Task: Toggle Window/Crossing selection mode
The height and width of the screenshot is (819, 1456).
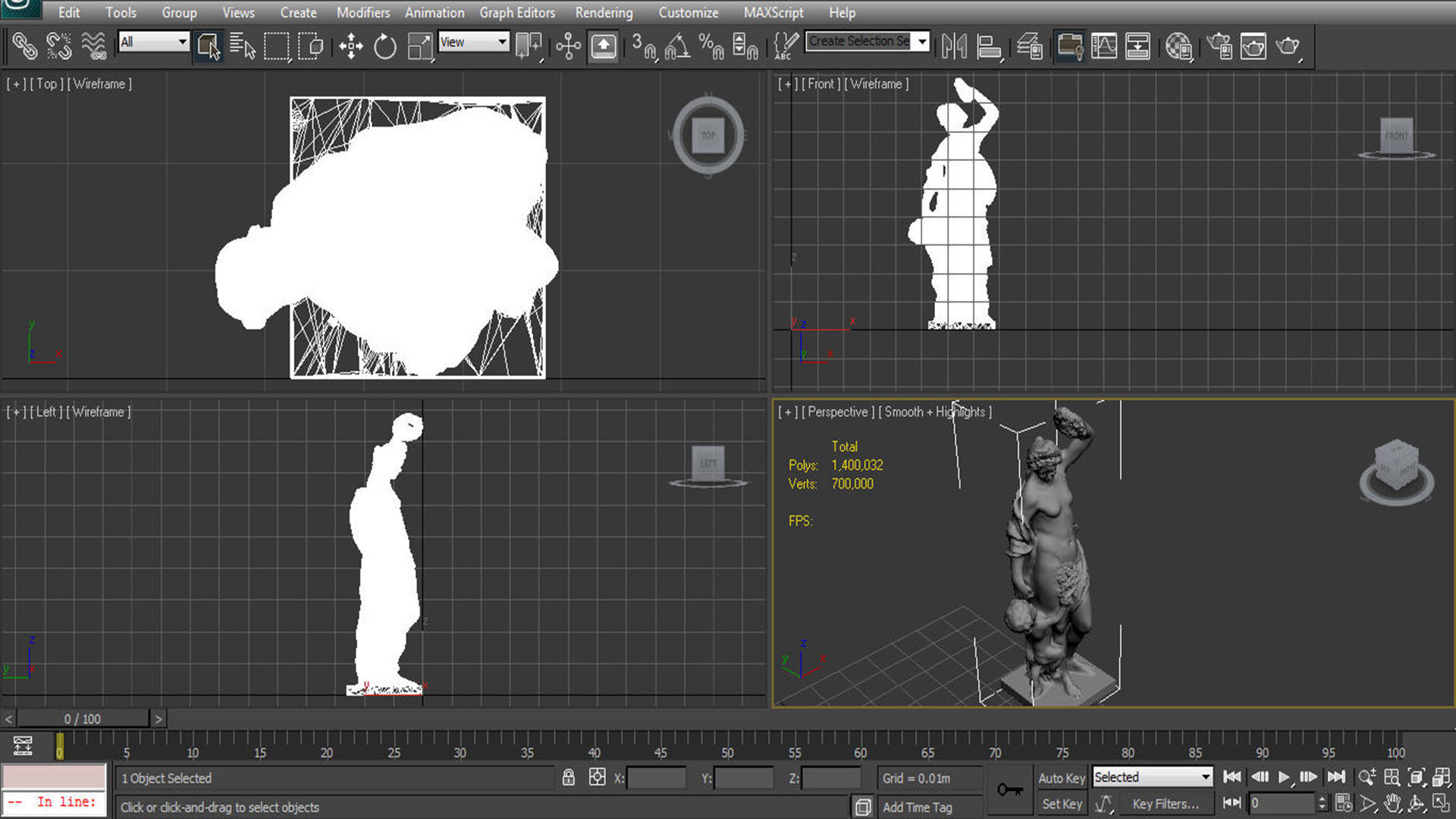Action: pyautogui.click(x=310, y=46)
